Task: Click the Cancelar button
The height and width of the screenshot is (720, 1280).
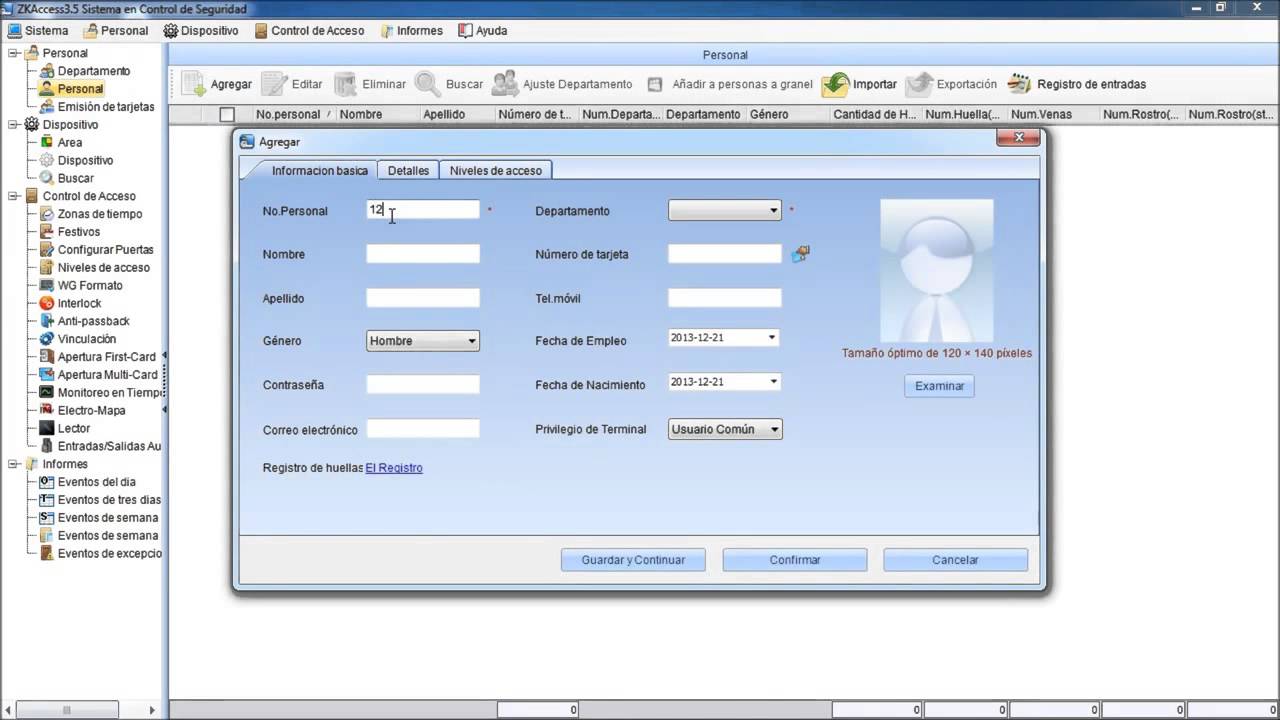Action: (955, 560)
